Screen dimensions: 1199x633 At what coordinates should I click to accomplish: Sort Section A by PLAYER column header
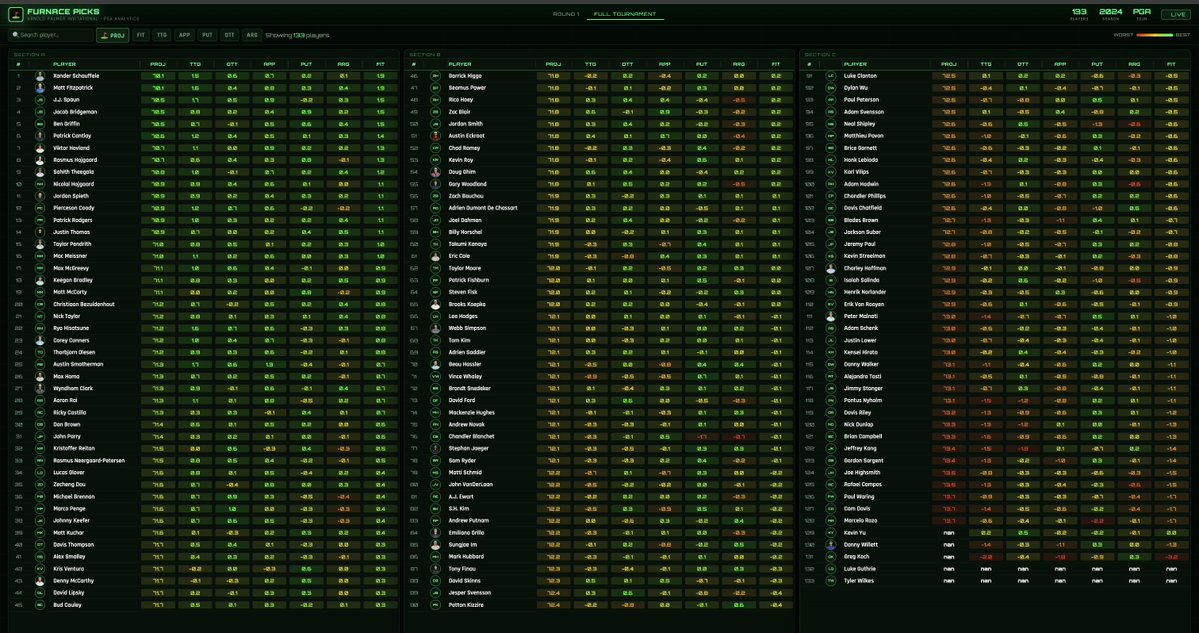coord(65,64)
